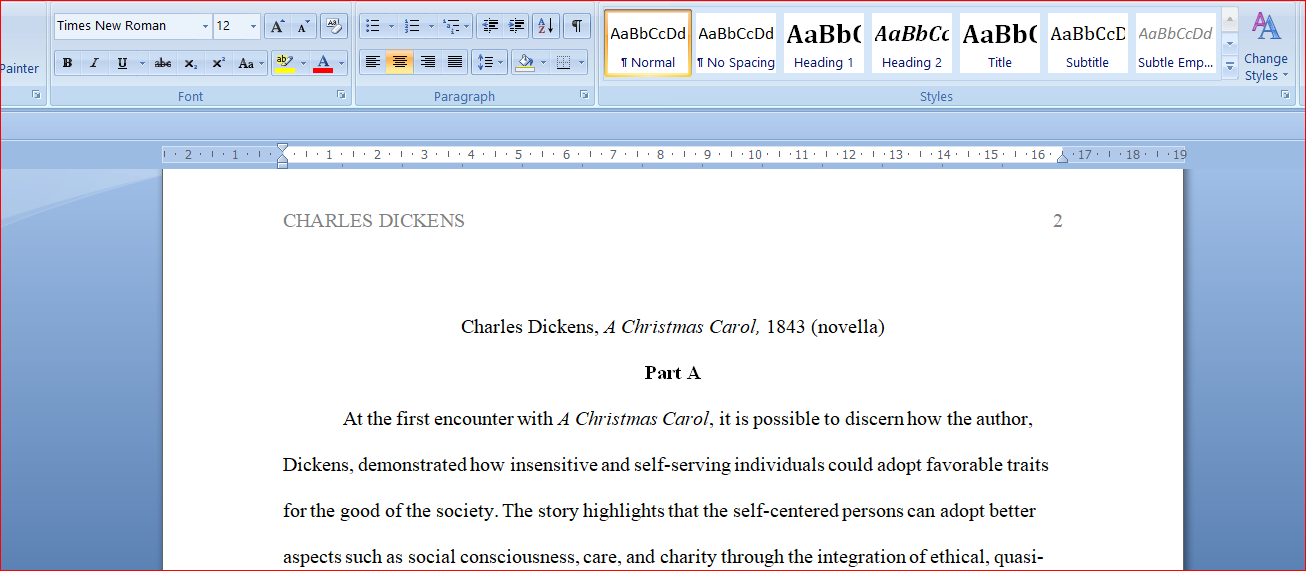The image size is (1306, 571).
Task: Open the Styles pane launcher
Action: (1285, 94)
